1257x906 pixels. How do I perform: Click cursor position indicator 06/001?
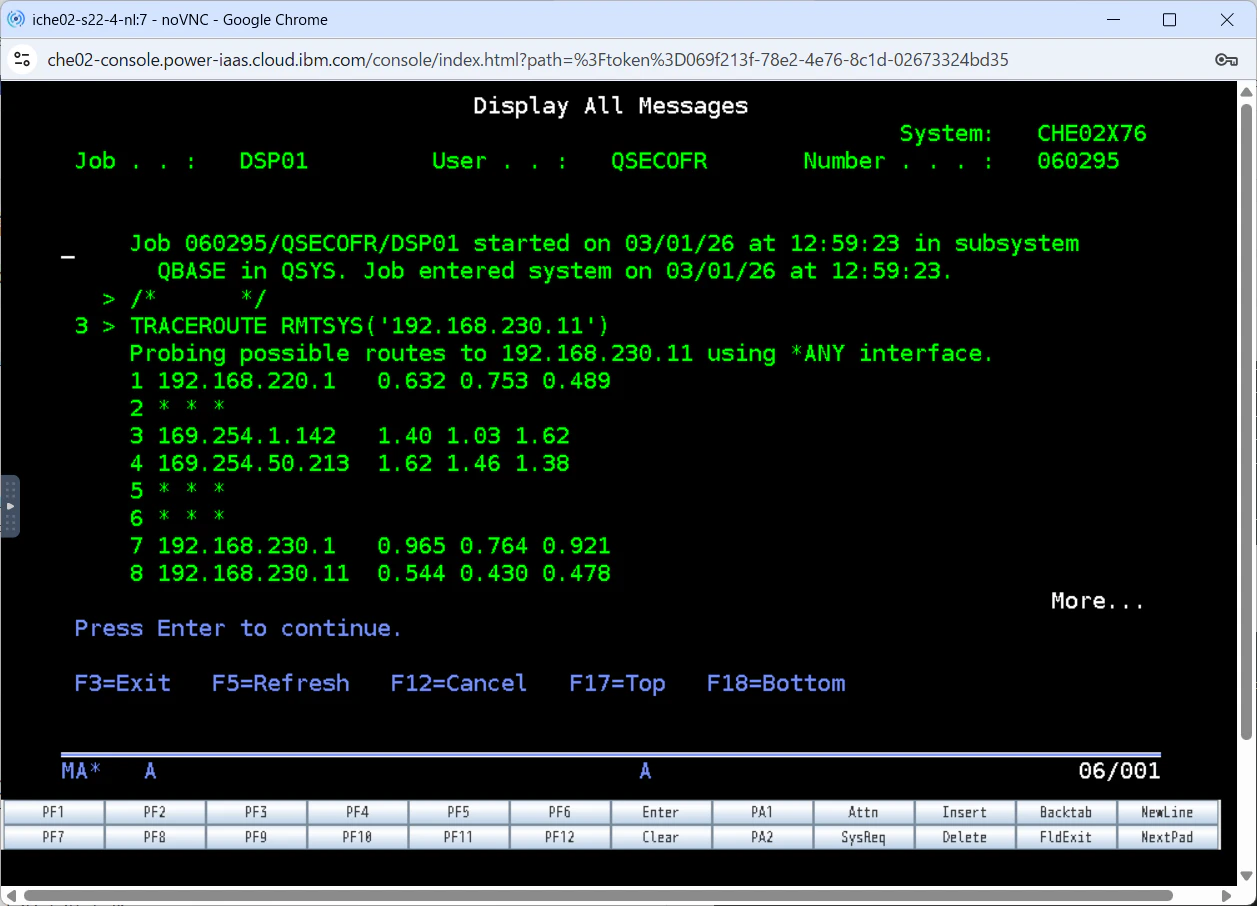[1119, 771]
